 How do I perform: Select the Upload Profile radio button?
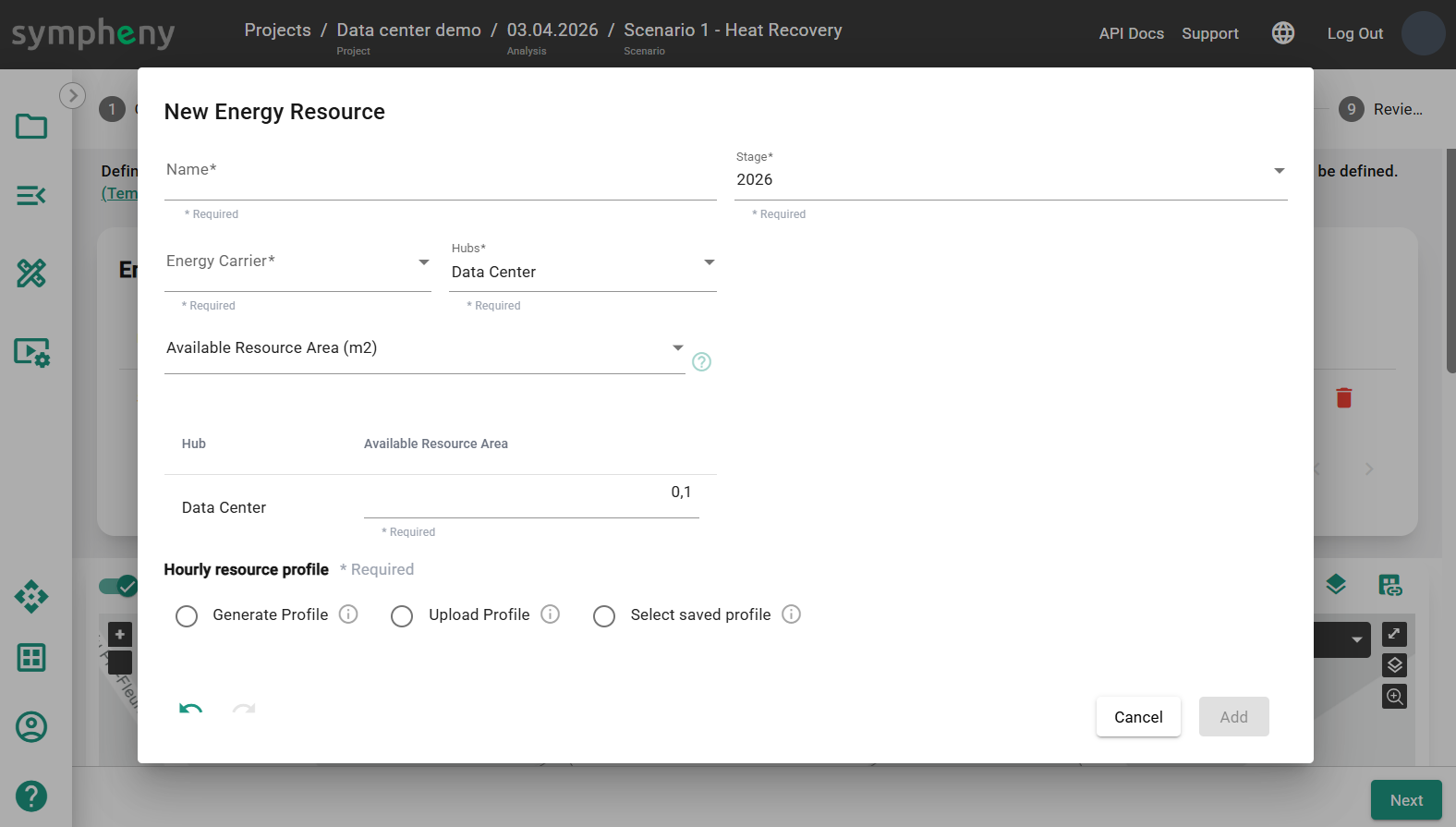[x=402, y=616]
